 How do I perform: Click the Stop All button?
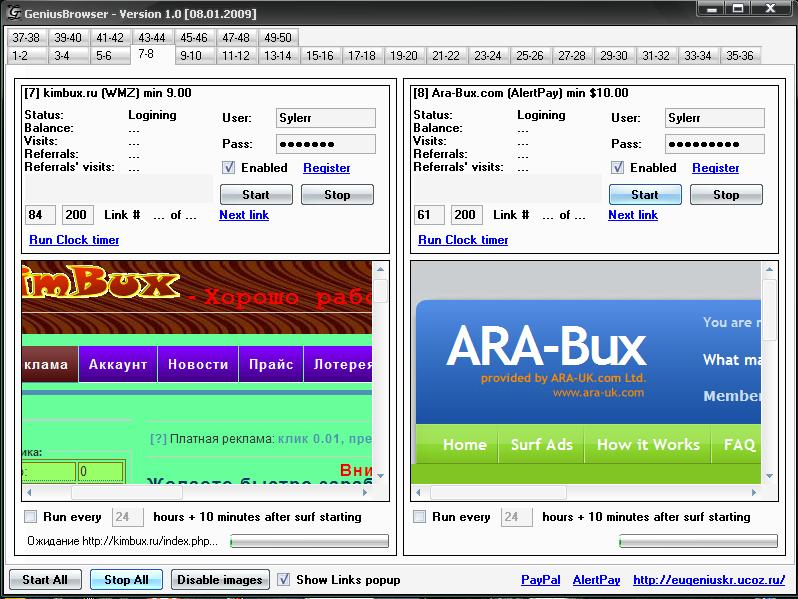(126, 580)
